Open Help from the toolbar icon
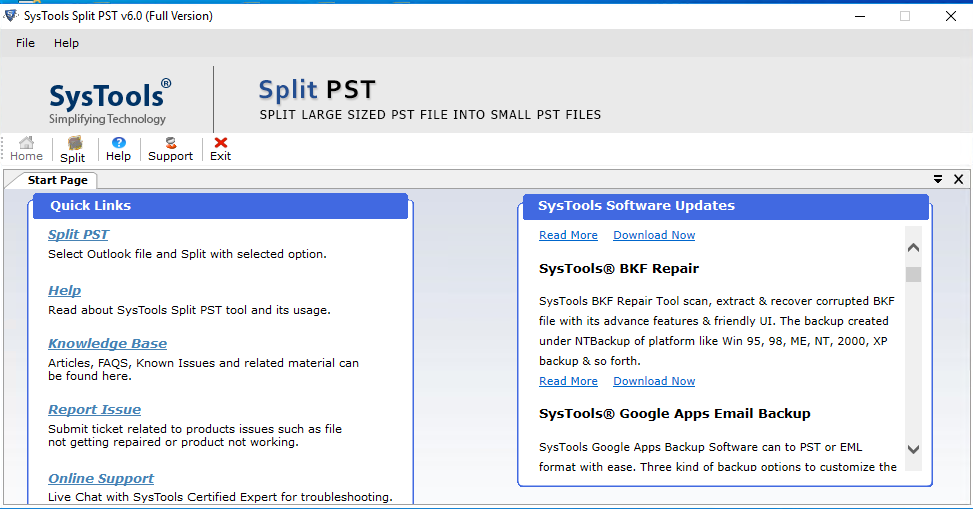Screen dimensions: 973x509 (118, 149)
